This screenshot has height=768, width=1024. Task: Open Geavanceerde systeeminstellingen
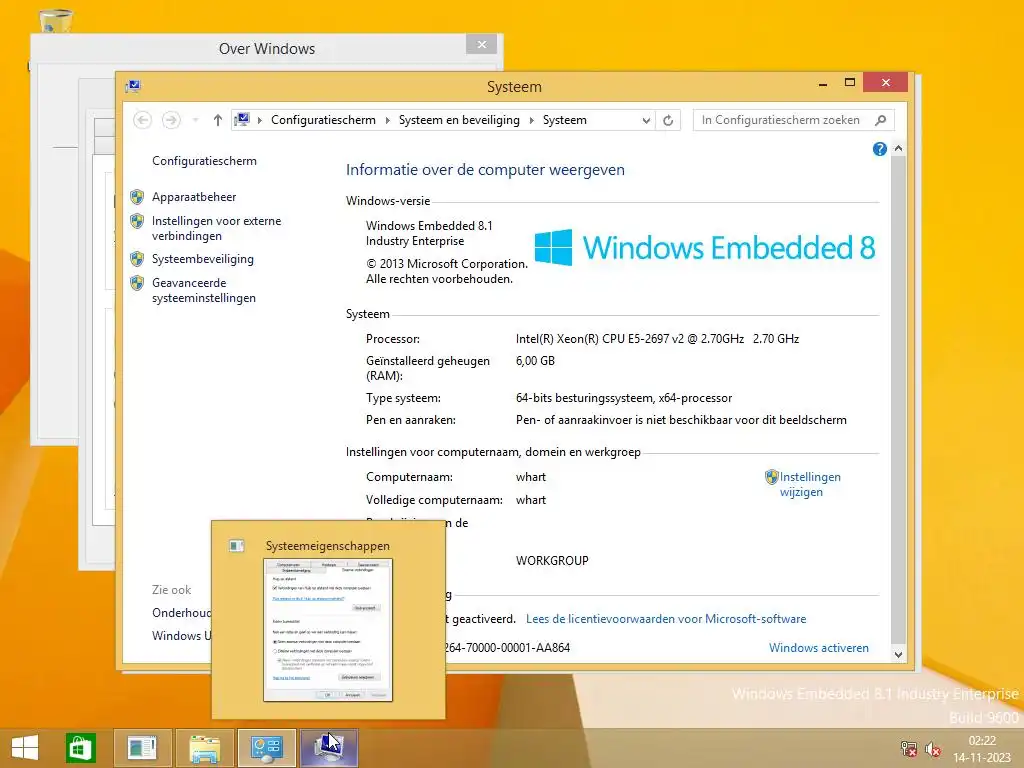click(x=204, y=291)
